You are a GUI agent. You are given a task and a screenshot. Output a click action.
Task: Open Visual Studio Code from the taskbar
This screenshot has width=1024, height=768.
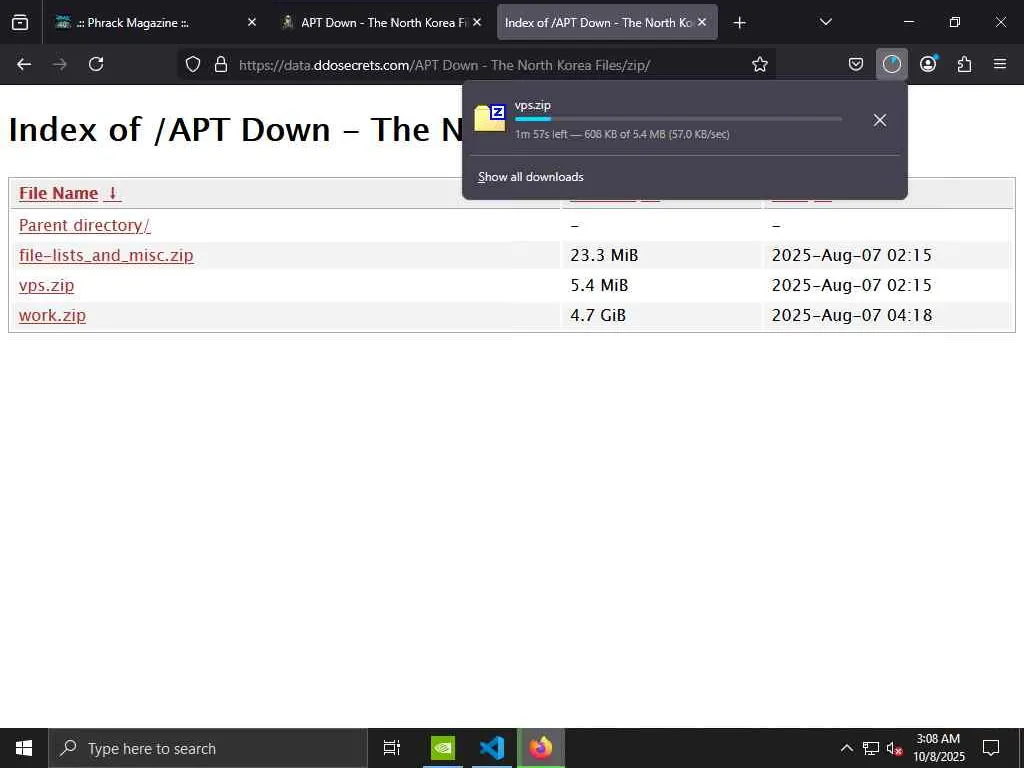(x=492, y=748)
